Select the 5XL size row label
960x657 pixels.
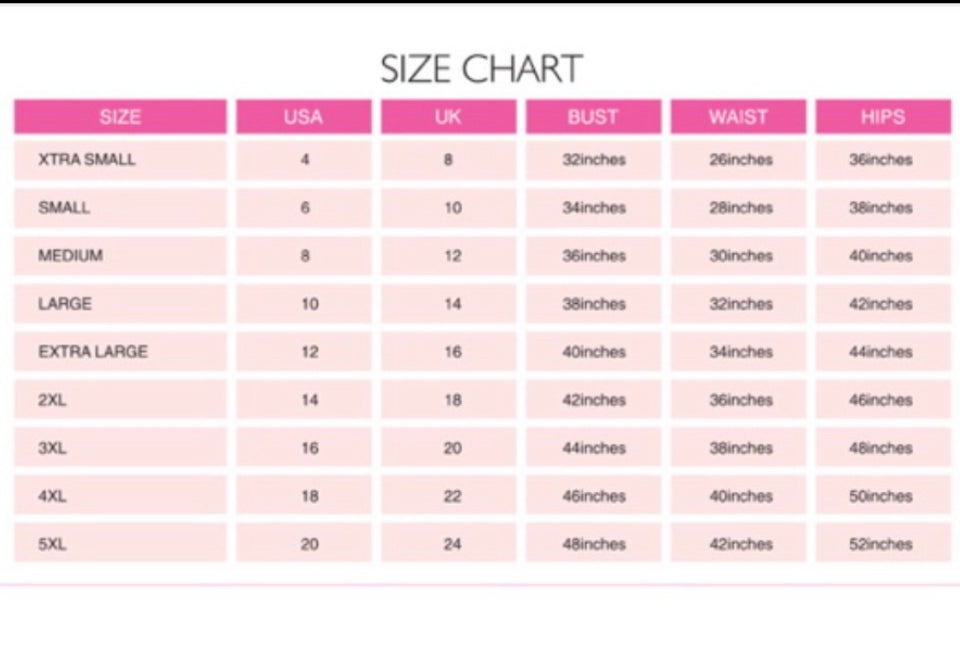(52, 544)
